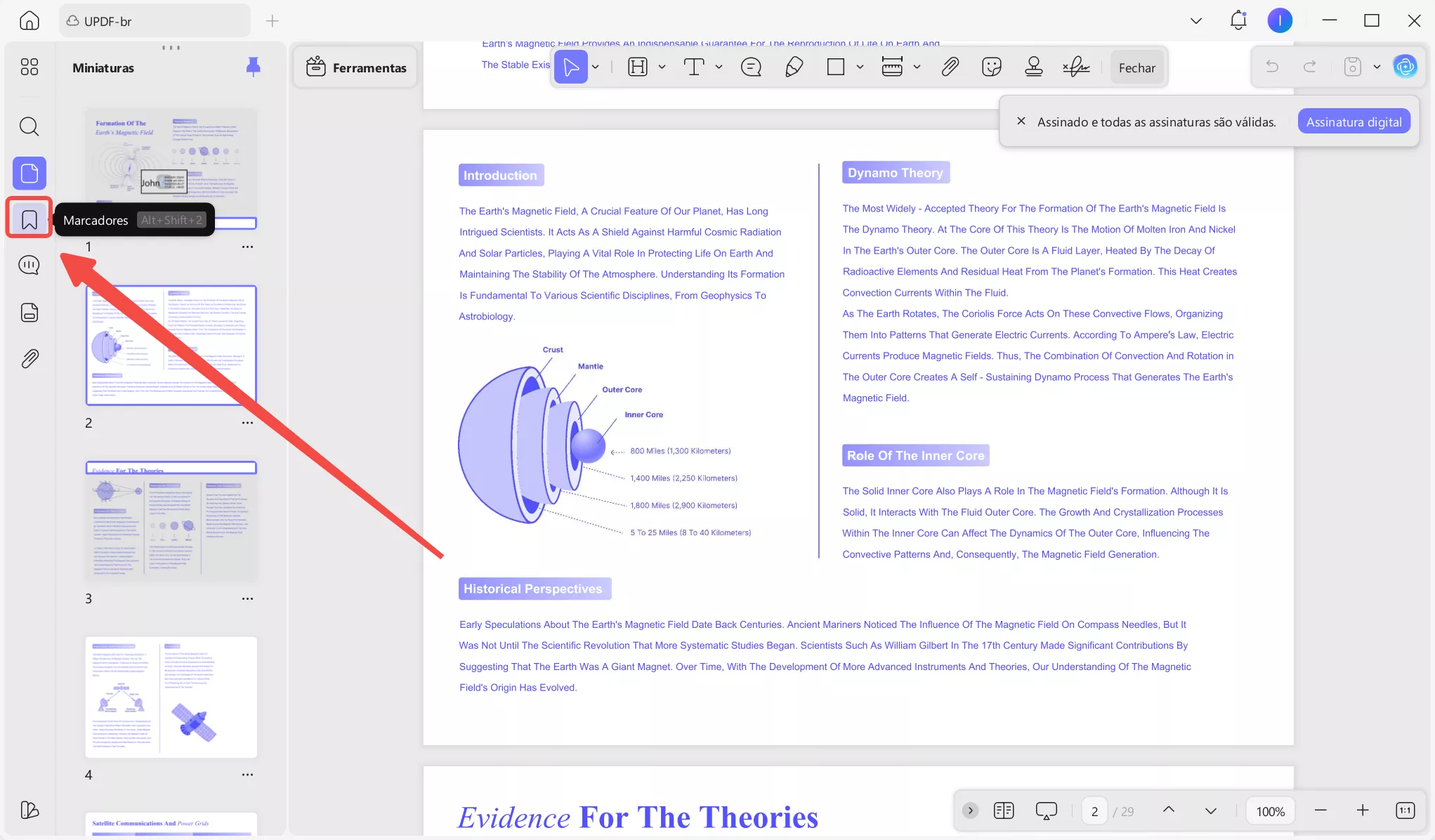This screenshot has width=1435, height=840.
Task: Click the Assinatura digital button
Action: (1354, 122)
